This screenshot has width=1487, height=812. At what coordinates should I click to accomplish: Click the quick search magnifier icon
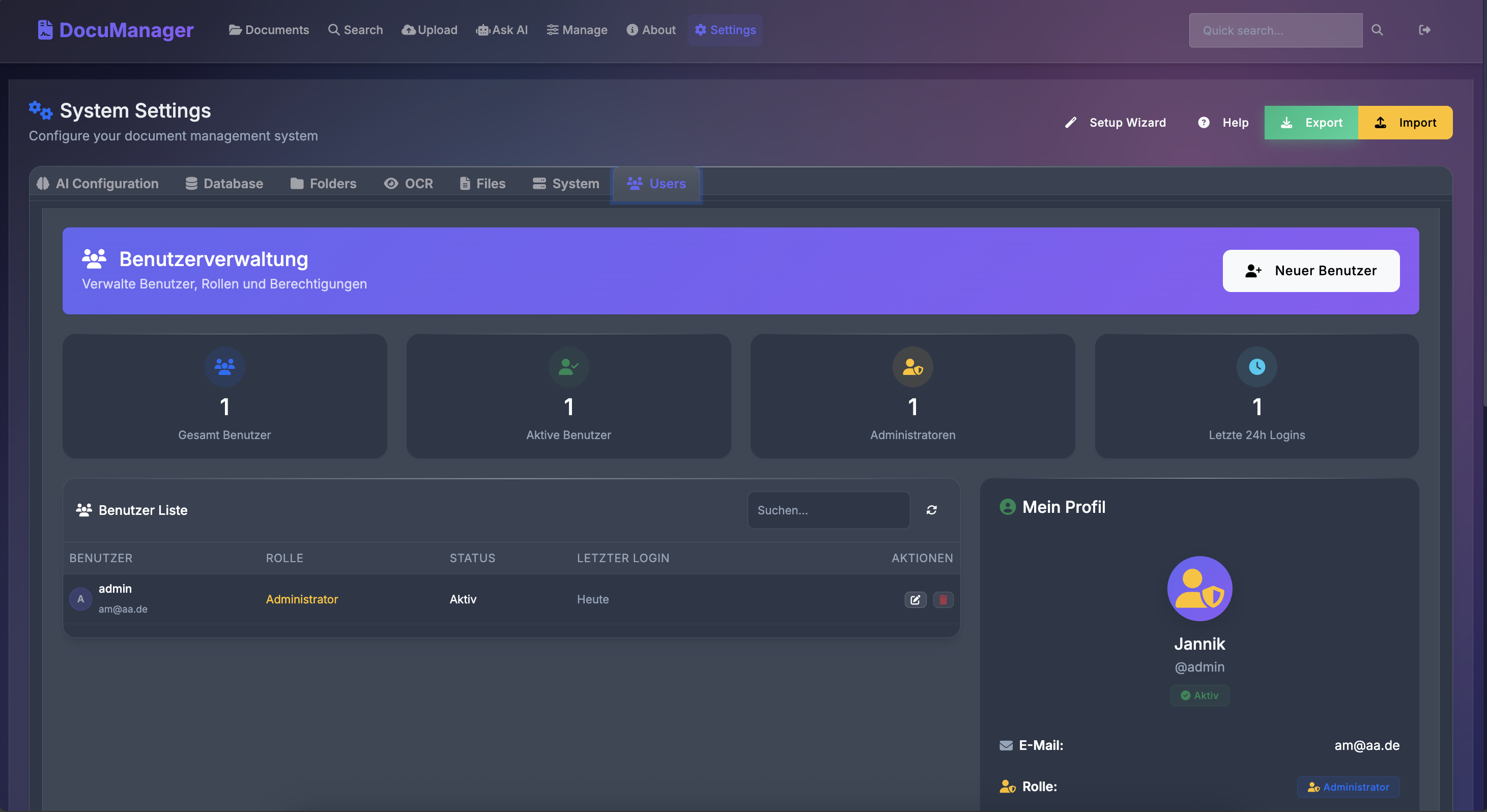tap(1377, 30)
